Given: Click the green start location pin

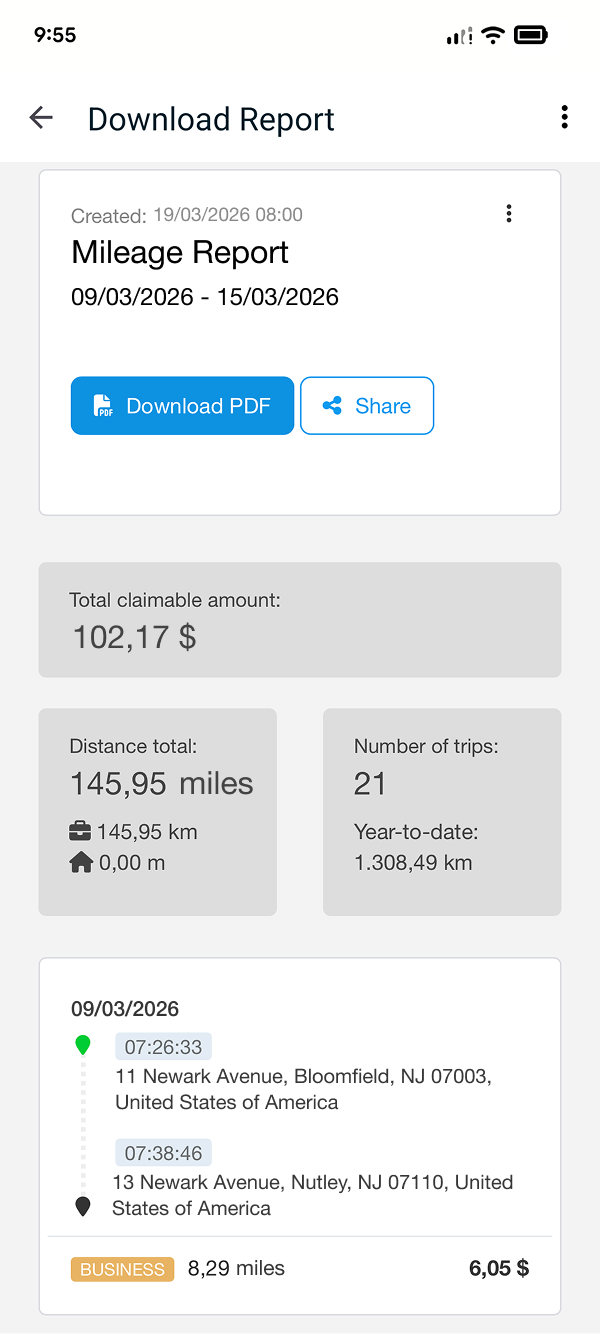Looking at the screenshot, I should [x=83, y=1044].
